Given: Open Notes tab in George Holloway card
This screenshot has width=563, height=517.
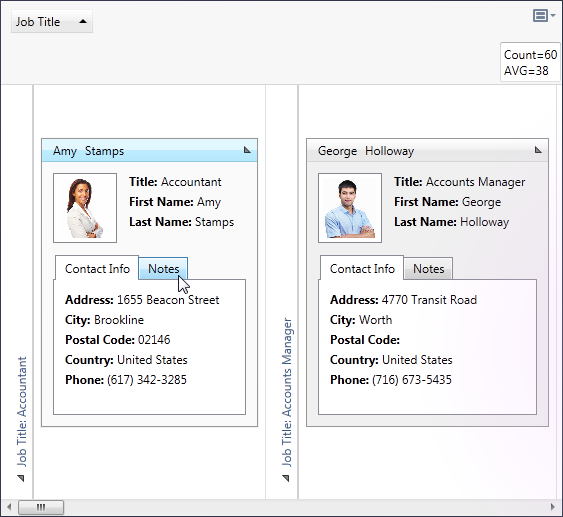Looking at the screenshot, I should [x=428, y=269].
